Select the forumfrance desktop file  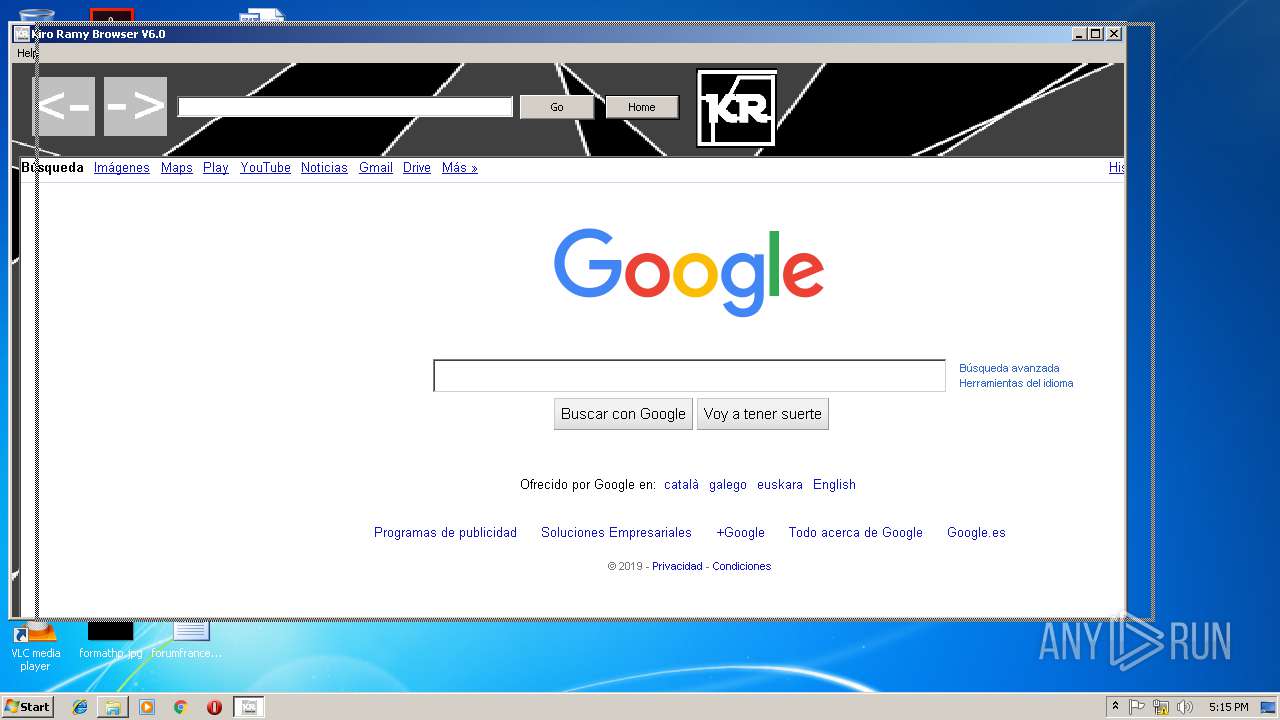pos(187,641)
